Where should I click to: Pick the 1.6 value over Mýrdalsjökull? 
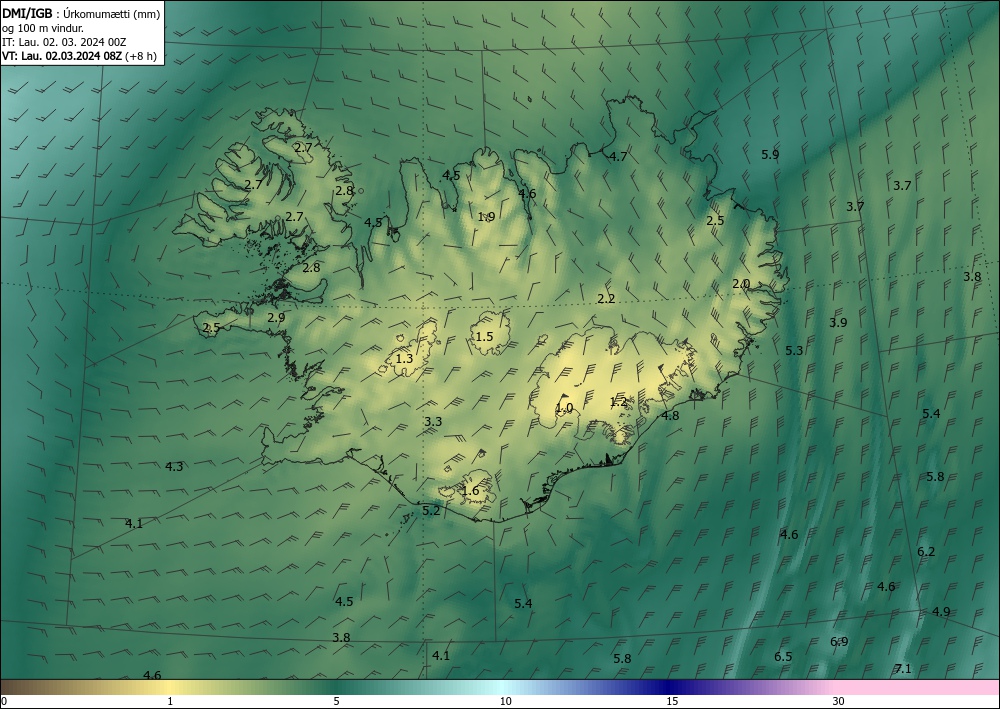(470, 491)
